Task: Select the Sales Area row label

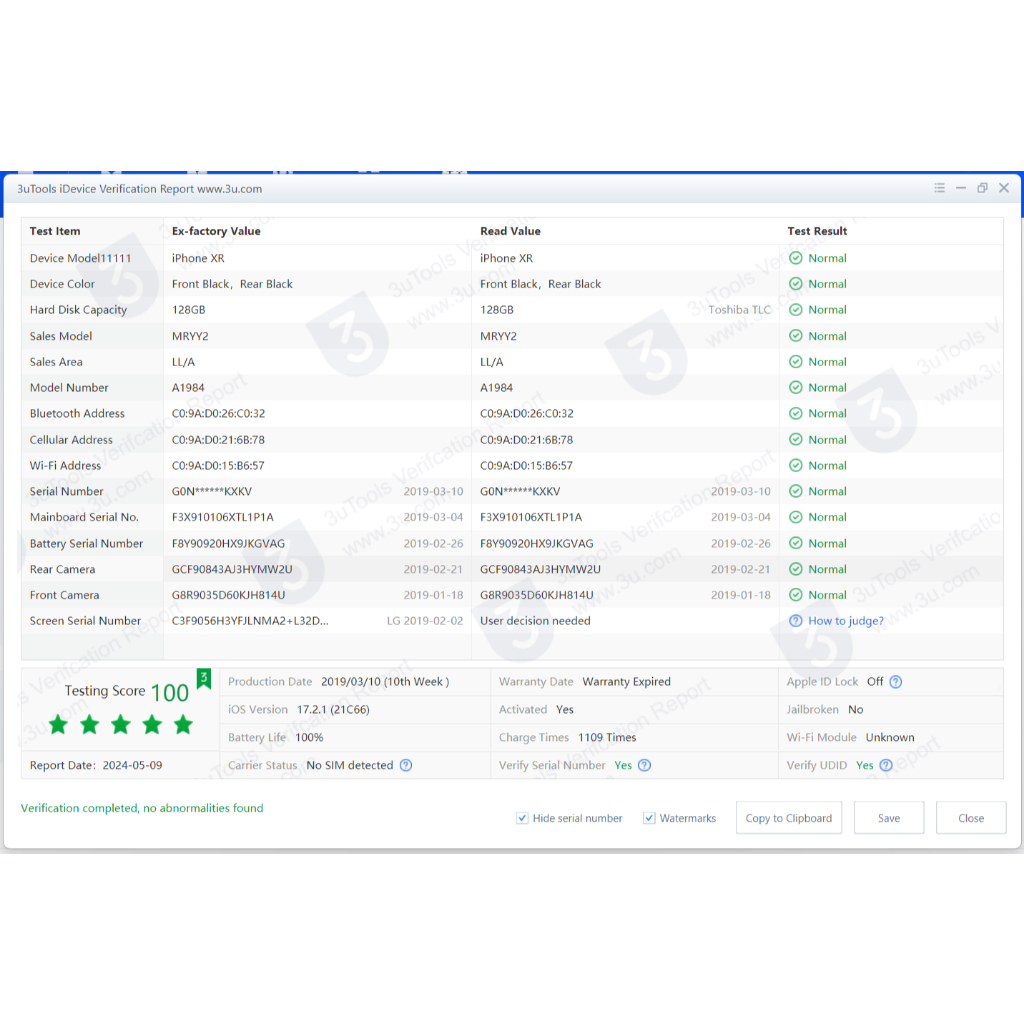Action: coord(56,362)
